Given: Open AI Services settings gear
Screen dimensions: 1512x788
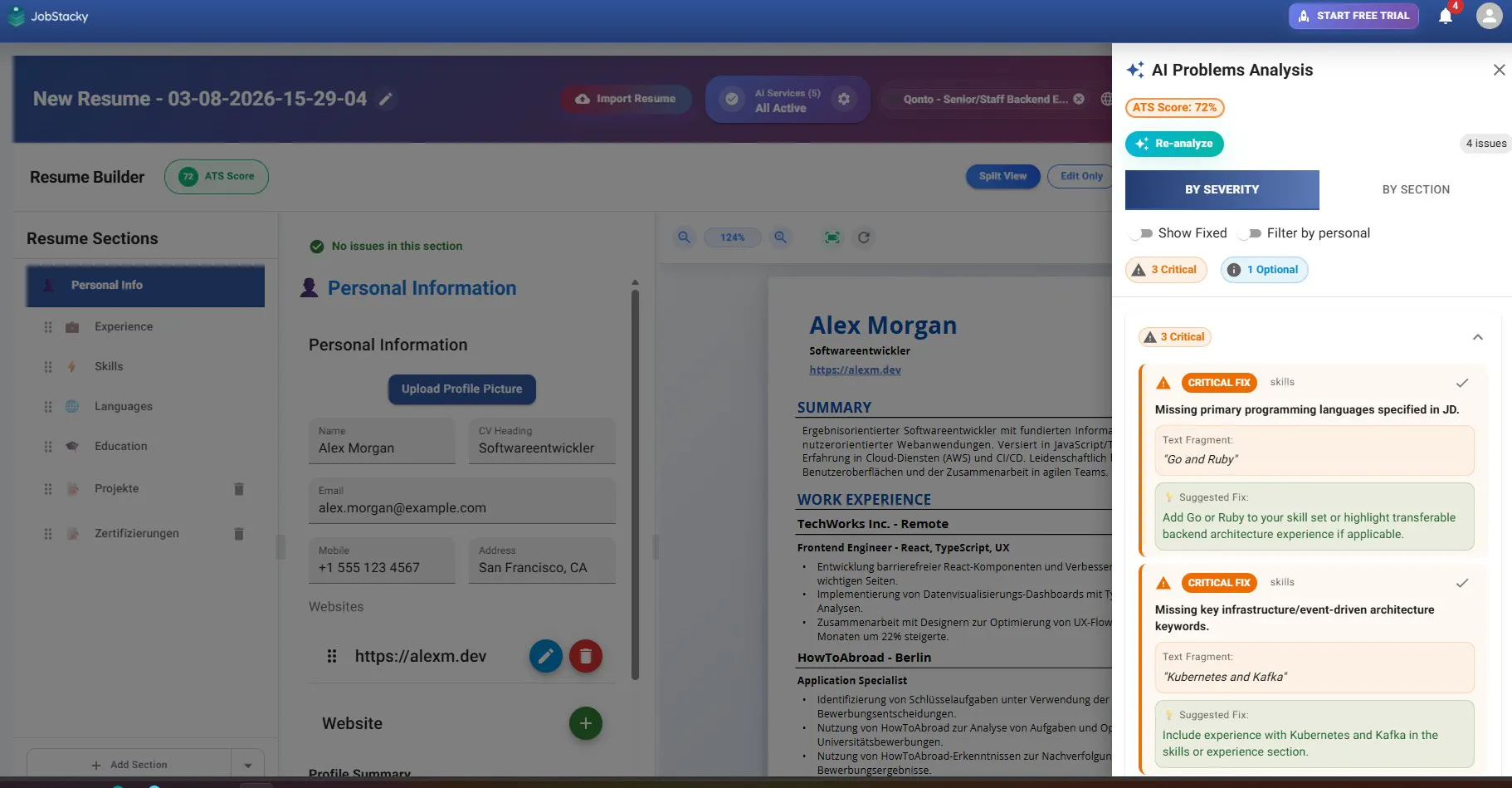Looking at the screenshot, I should pyautogui.click(x=844, y=99).
